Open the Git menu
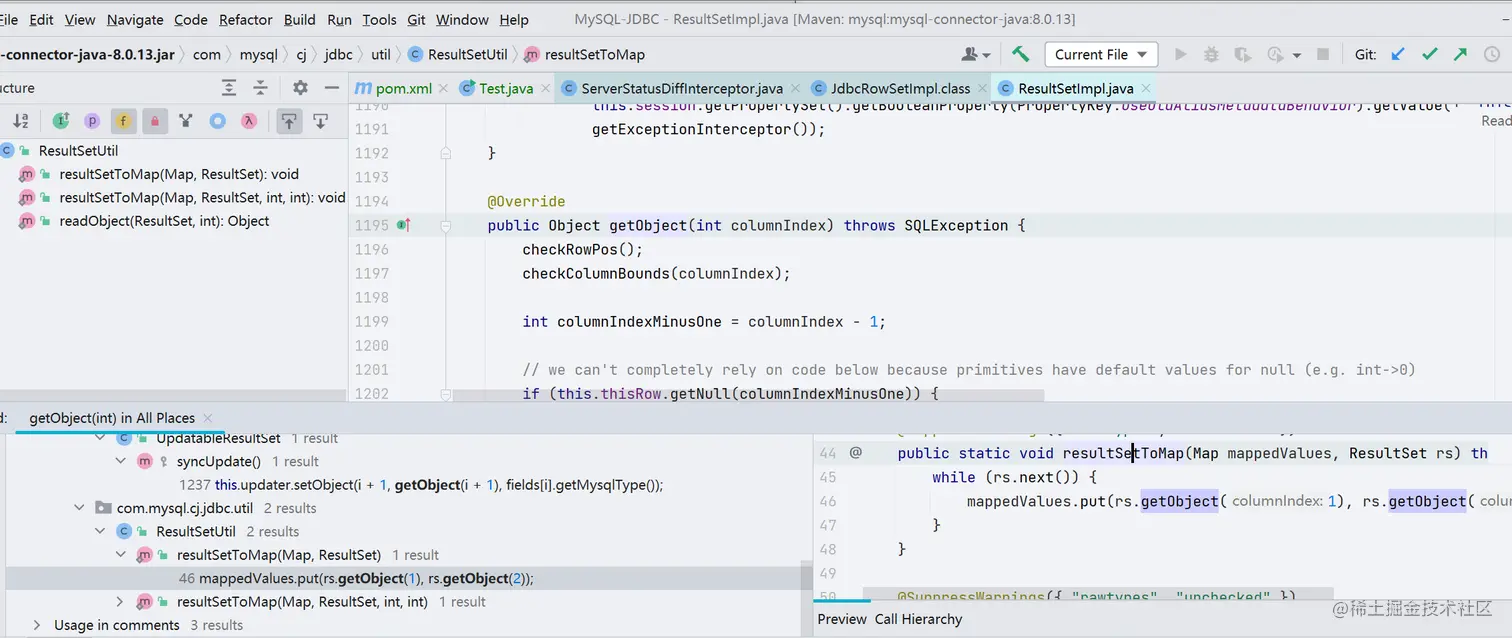Viewport: 1512px width, 638px height. pos(416,19)
